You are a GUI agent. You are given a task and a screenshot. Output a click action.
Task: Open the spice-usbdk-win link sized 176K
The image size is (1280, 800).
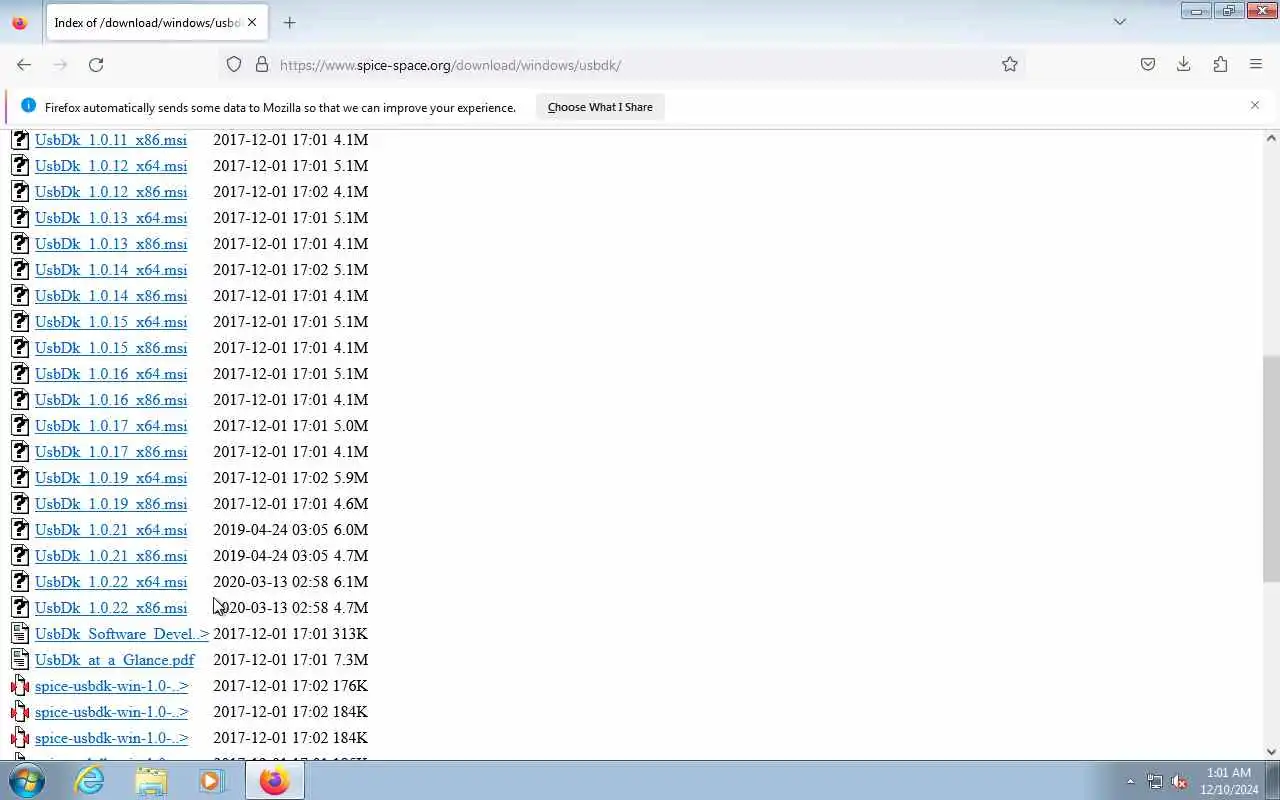[x=111, y=686]
